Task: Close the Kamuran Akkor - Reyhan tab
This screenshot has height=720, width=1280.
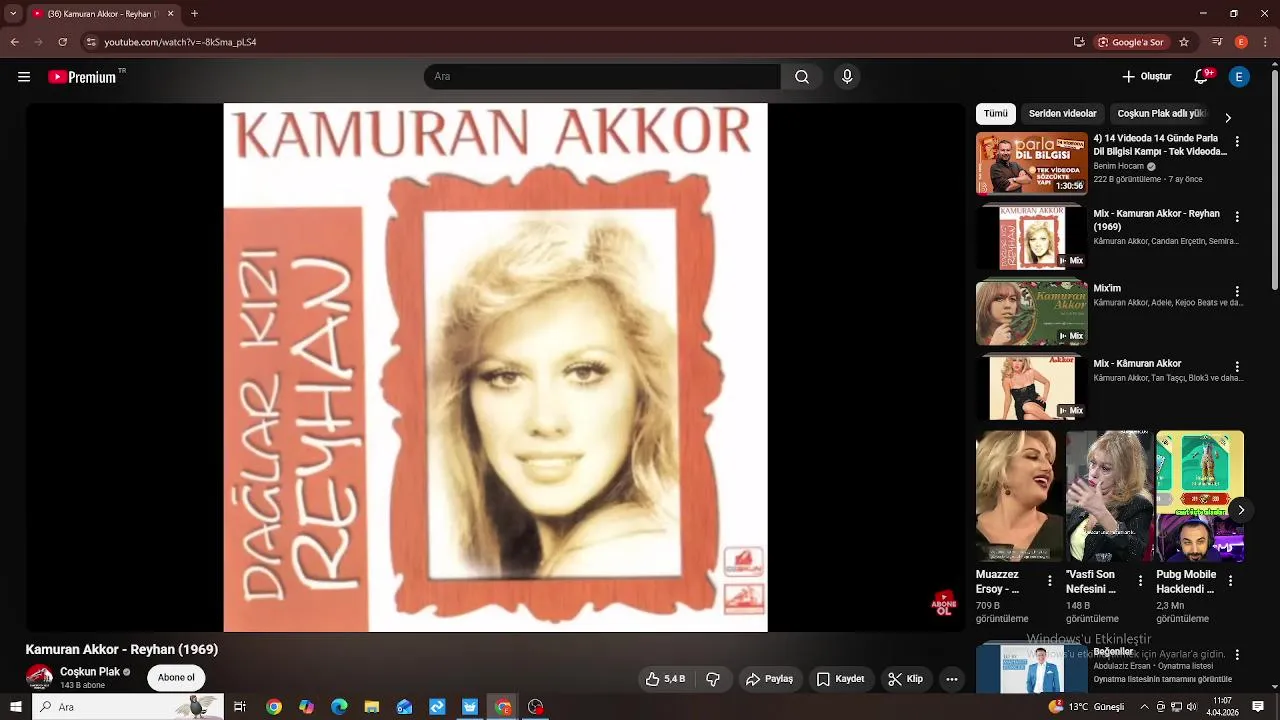Action: [x=170, y=14]
